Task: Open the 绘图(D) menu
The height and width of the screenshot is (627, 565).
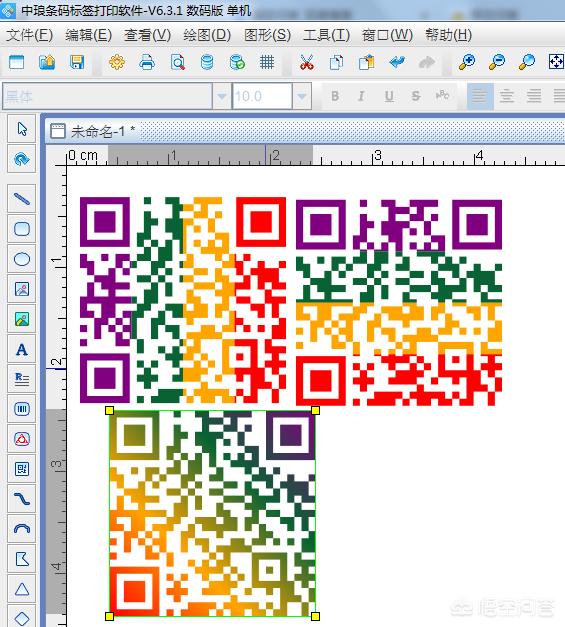Action: (207, 35)
